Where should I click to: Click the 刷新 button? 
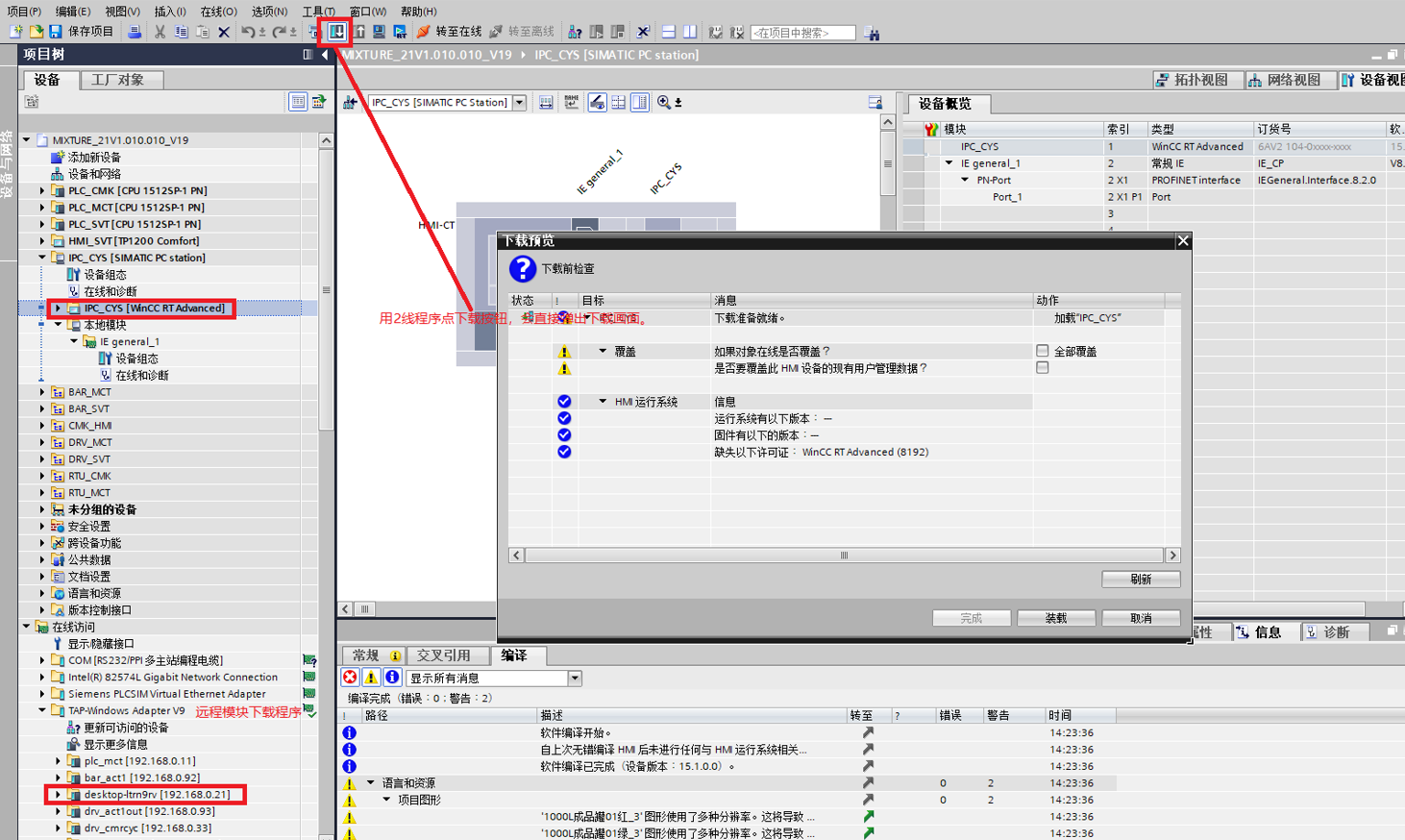pyautogui.click(x=1141, y=579)
